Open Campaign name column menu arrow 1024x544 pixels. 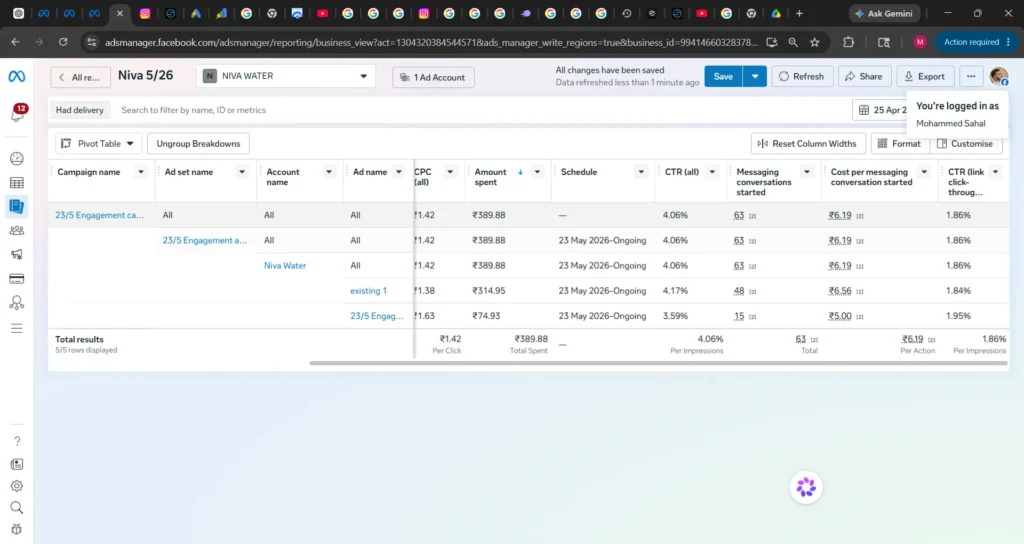(x=141, y=172)
